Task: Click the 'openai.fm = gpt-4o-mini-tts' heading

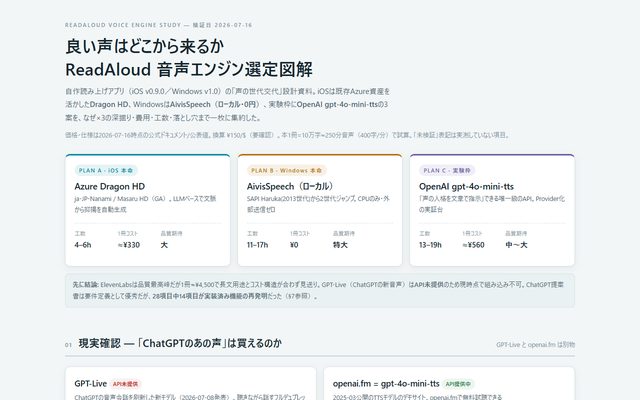Action: (386, 384)
